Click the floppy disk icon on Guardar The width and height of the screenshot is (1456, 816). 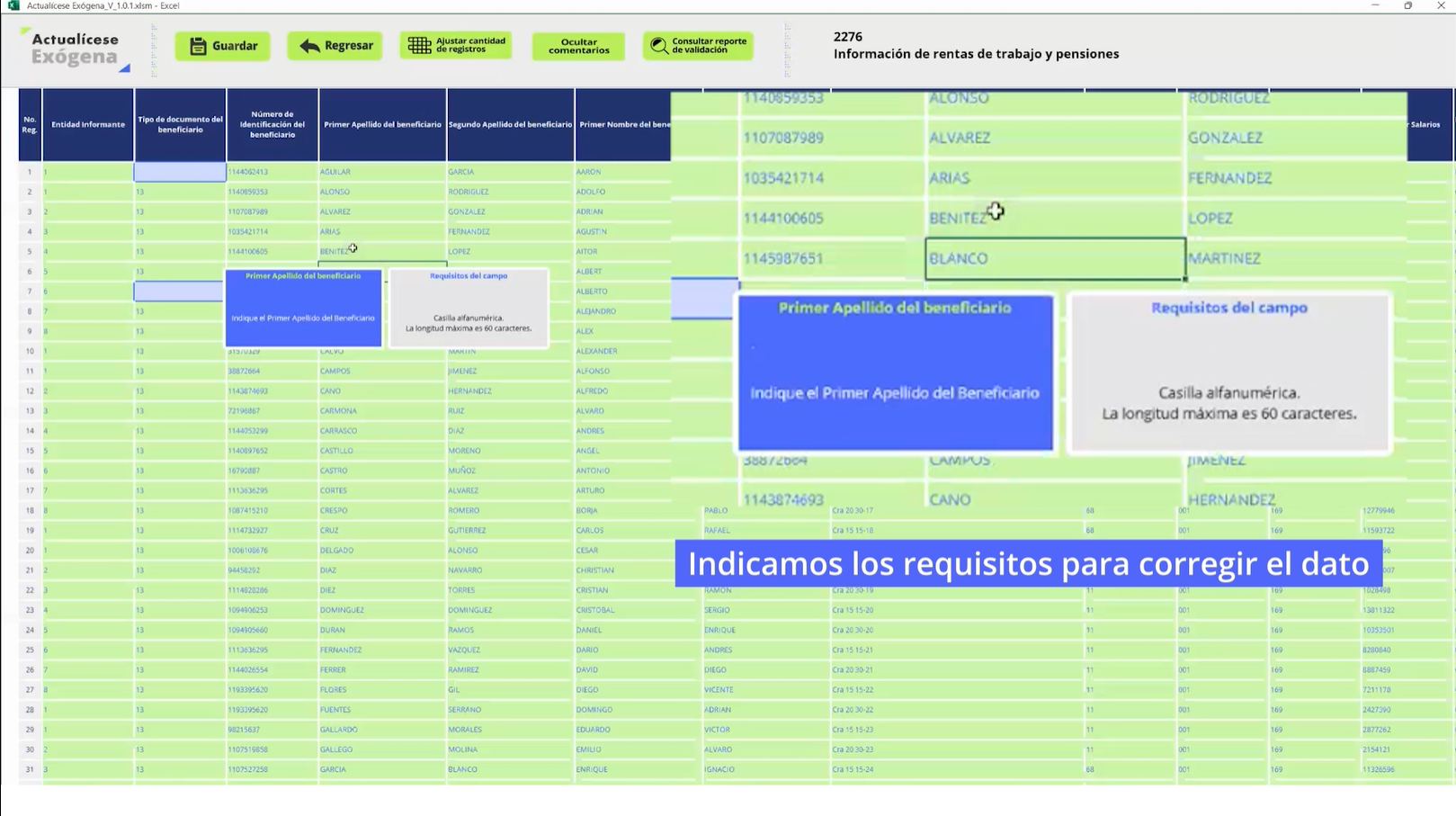click(198, 46)
